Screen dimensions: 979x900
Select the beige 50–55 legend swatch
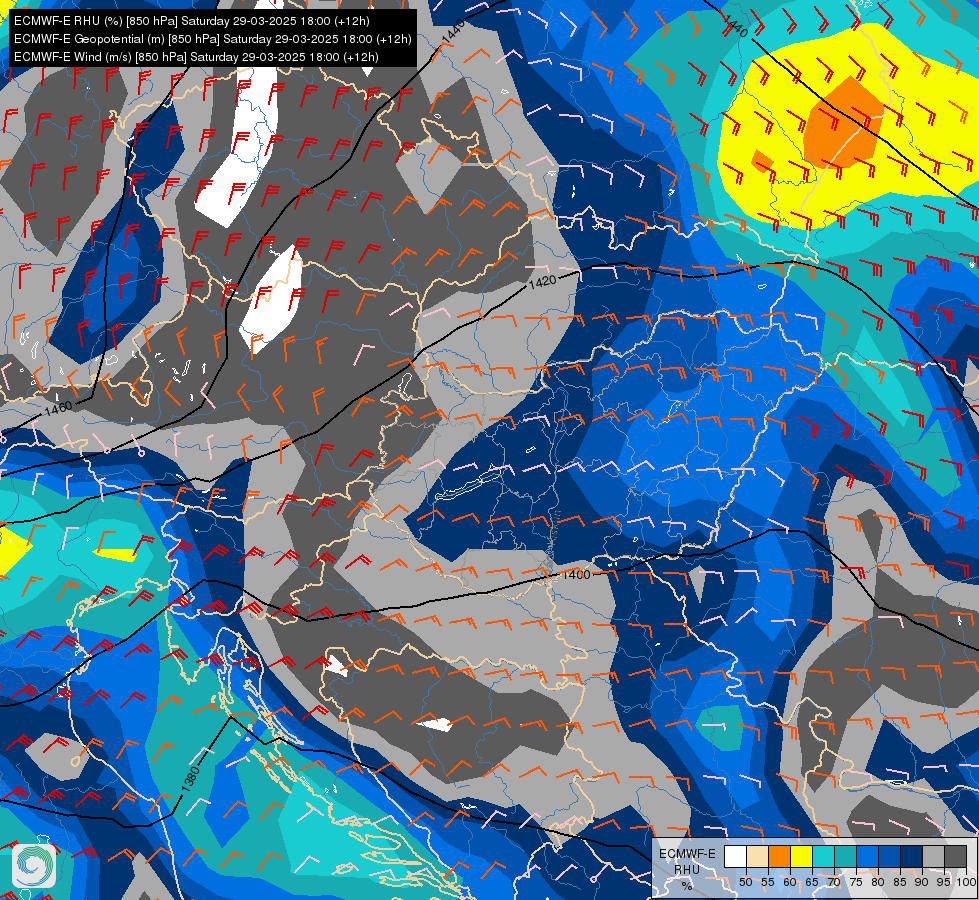(x=757, y=856)
